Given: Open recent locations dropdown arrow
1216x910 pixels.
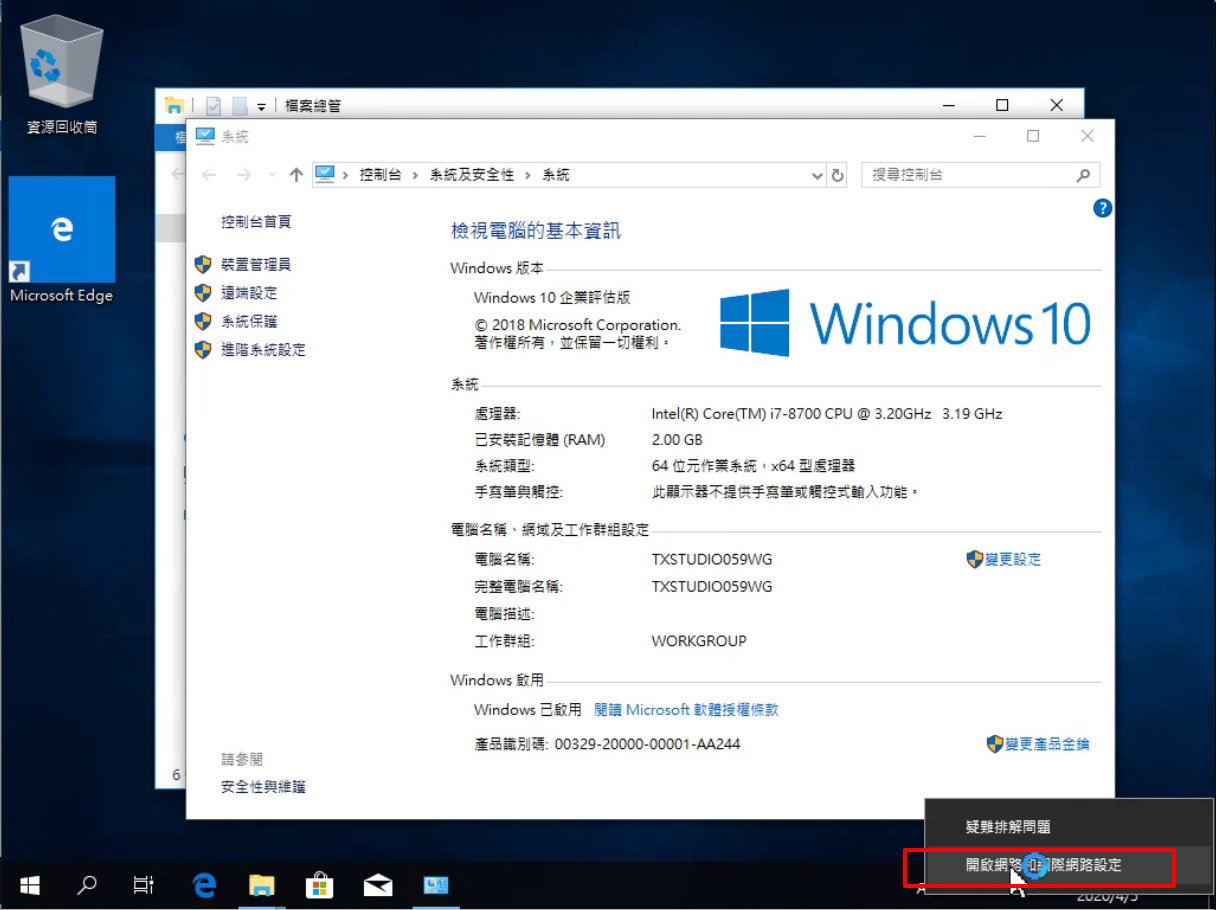Looking at the screenshot, I should click(271, 175).
